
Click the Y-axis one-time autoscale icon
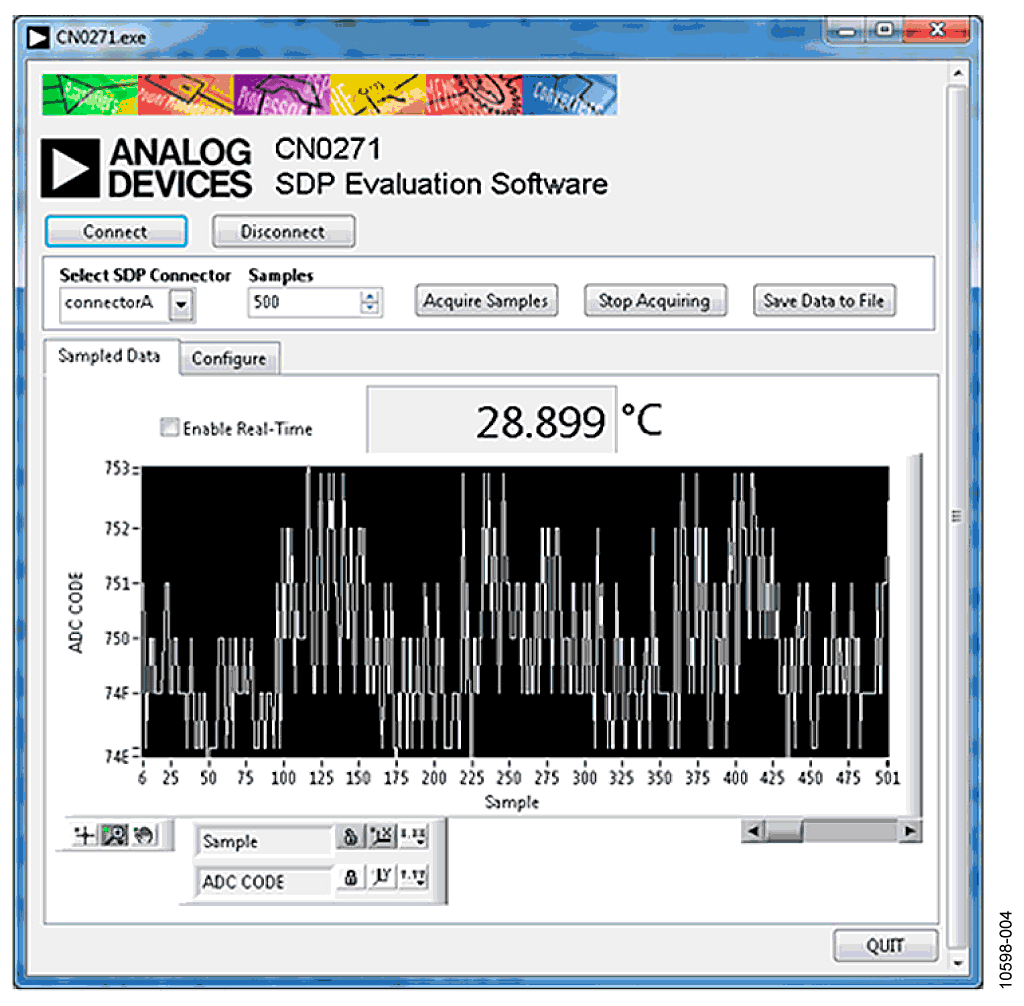(x=382, y=877)
